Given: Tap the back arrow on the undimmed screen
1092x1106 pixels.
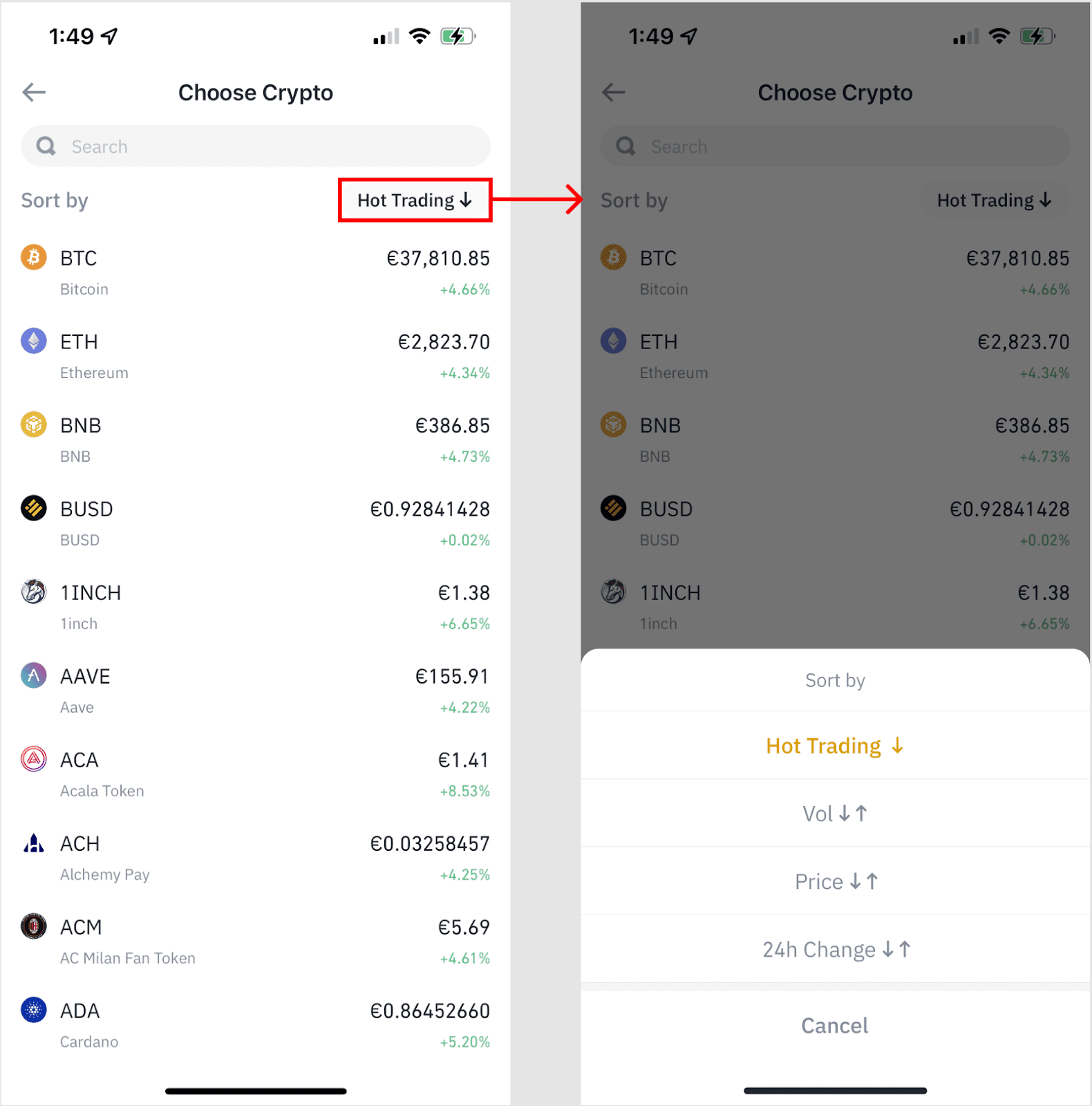Looking at the screenshot, I should click(34, 92).
